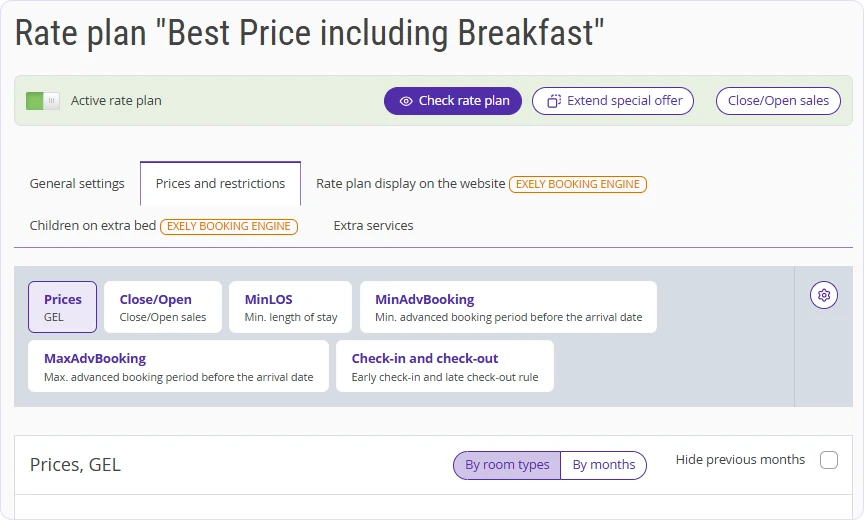This screenshot has height=520, width=864.
Task: Select By room types view
Action: click(507, 465)
